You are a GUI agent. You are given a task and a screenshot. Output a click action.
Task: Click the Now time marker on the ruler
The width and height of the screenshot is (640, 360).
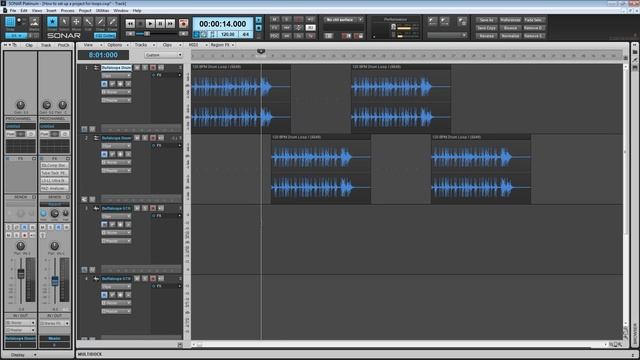261,51
